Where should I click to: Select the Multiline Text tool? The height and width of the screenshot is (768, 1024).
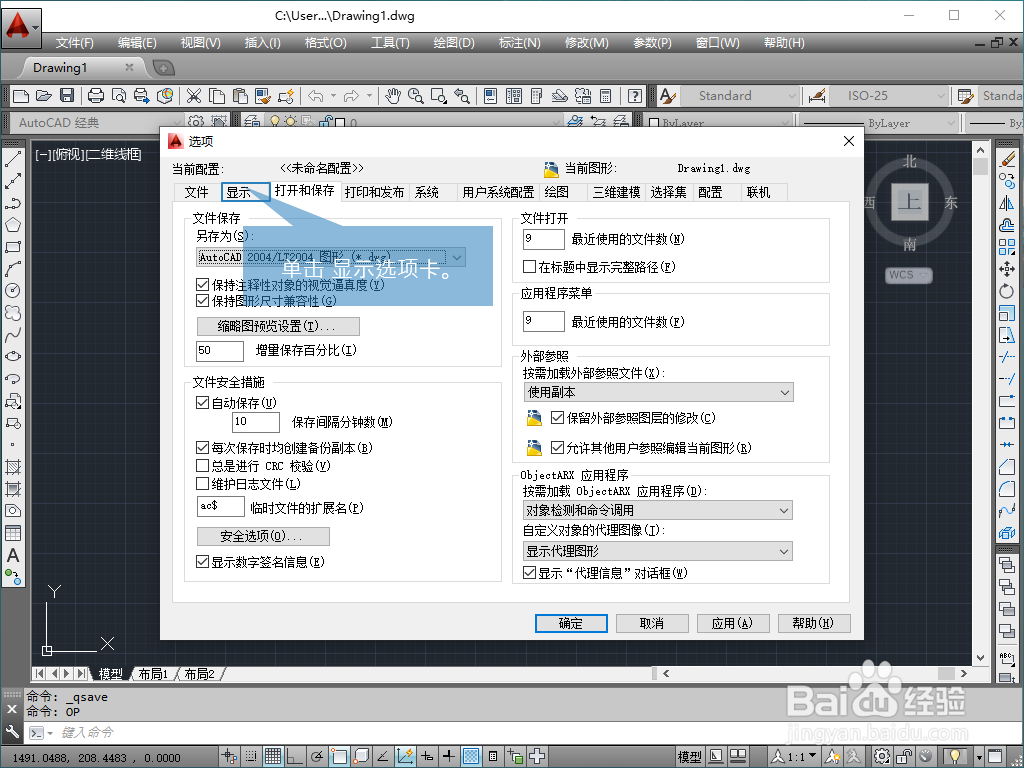13,553
